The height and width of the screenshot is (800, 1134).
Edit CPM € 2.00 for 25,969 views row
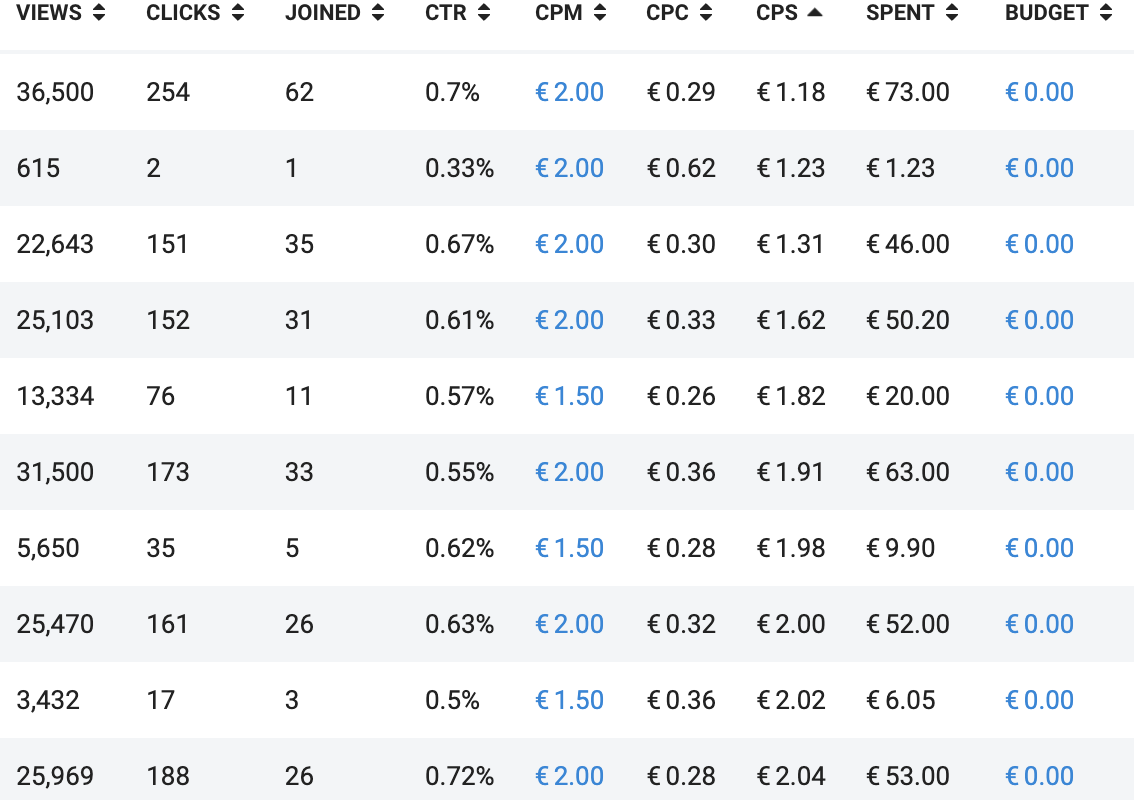[569, 775]
